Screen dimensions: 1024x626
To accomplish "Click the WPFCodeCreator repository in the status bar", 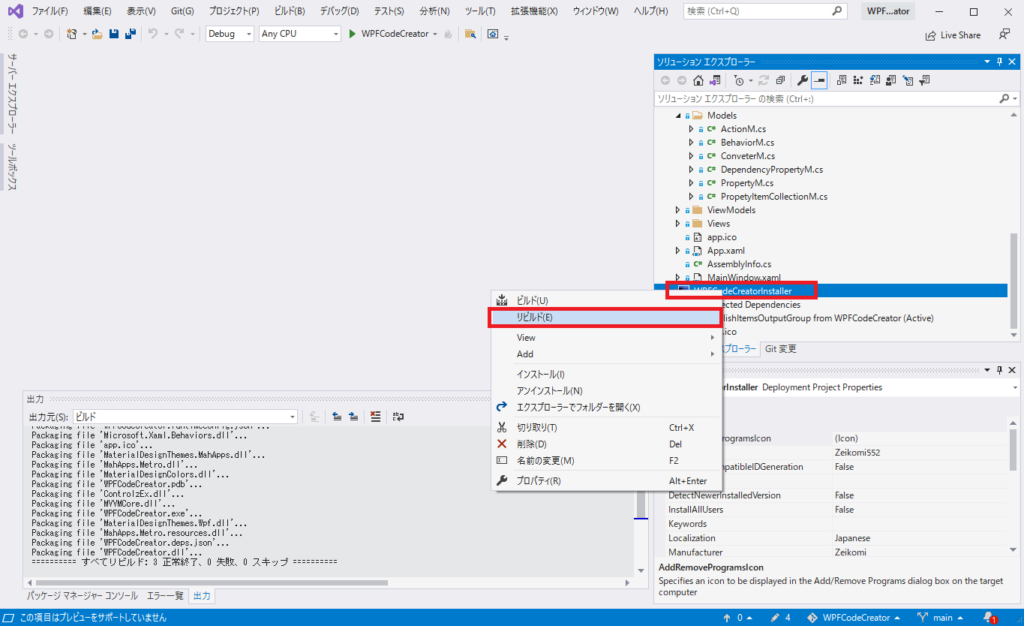I will coord(854,618).
